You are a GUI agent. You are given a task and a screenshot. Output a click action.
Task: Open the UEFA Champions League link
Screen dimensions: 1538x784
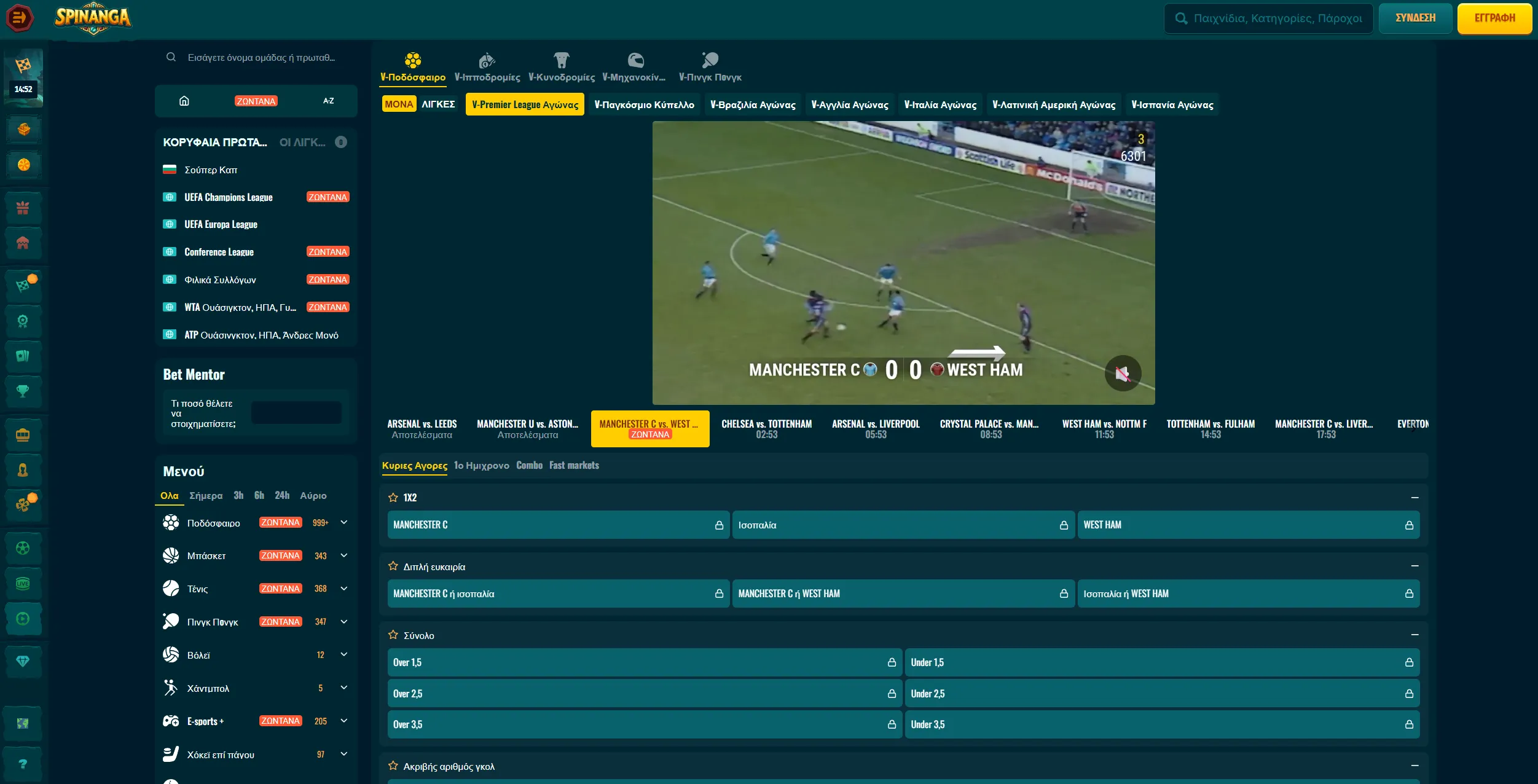229,197
